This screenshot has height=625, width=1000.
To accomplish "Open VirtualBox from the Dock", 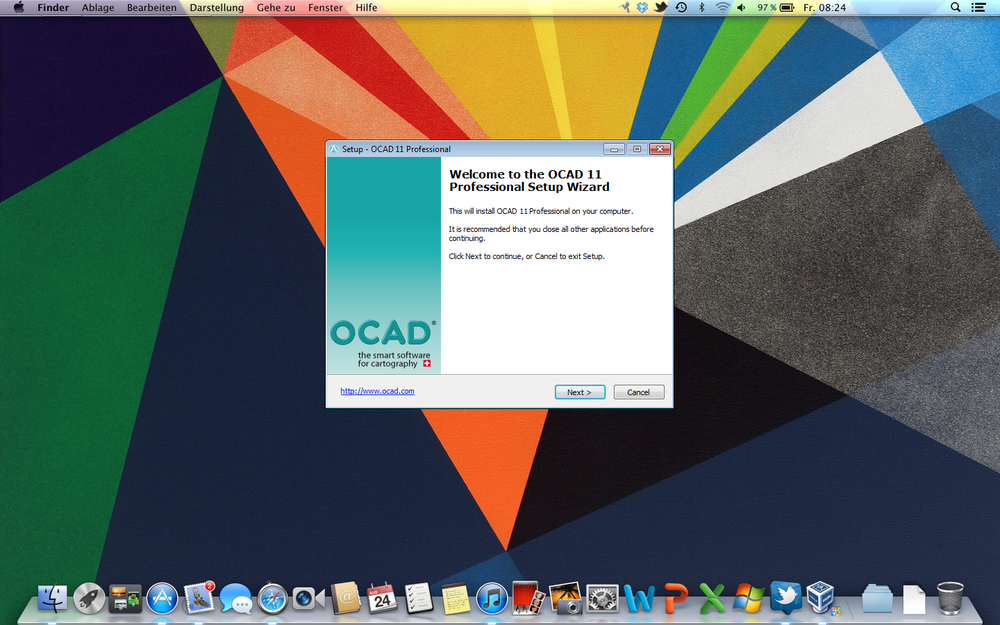I will coord(821,598).
